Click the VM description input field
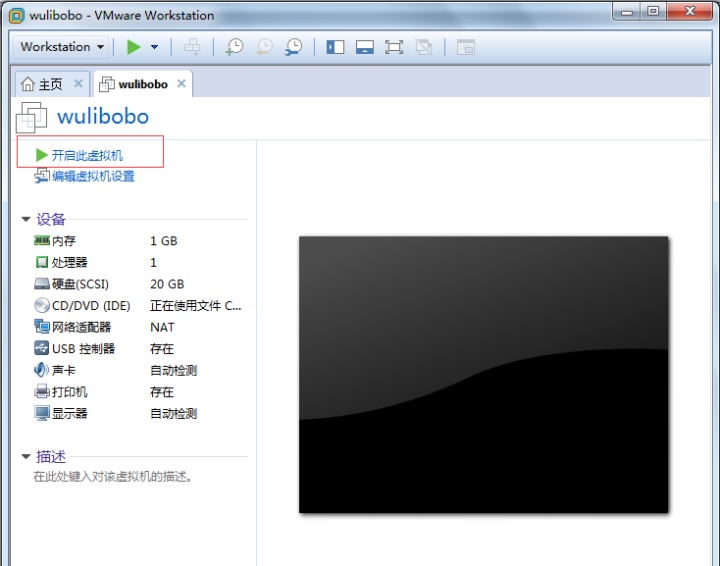Viewport: 720px width, 566px height. coord(112,476)
